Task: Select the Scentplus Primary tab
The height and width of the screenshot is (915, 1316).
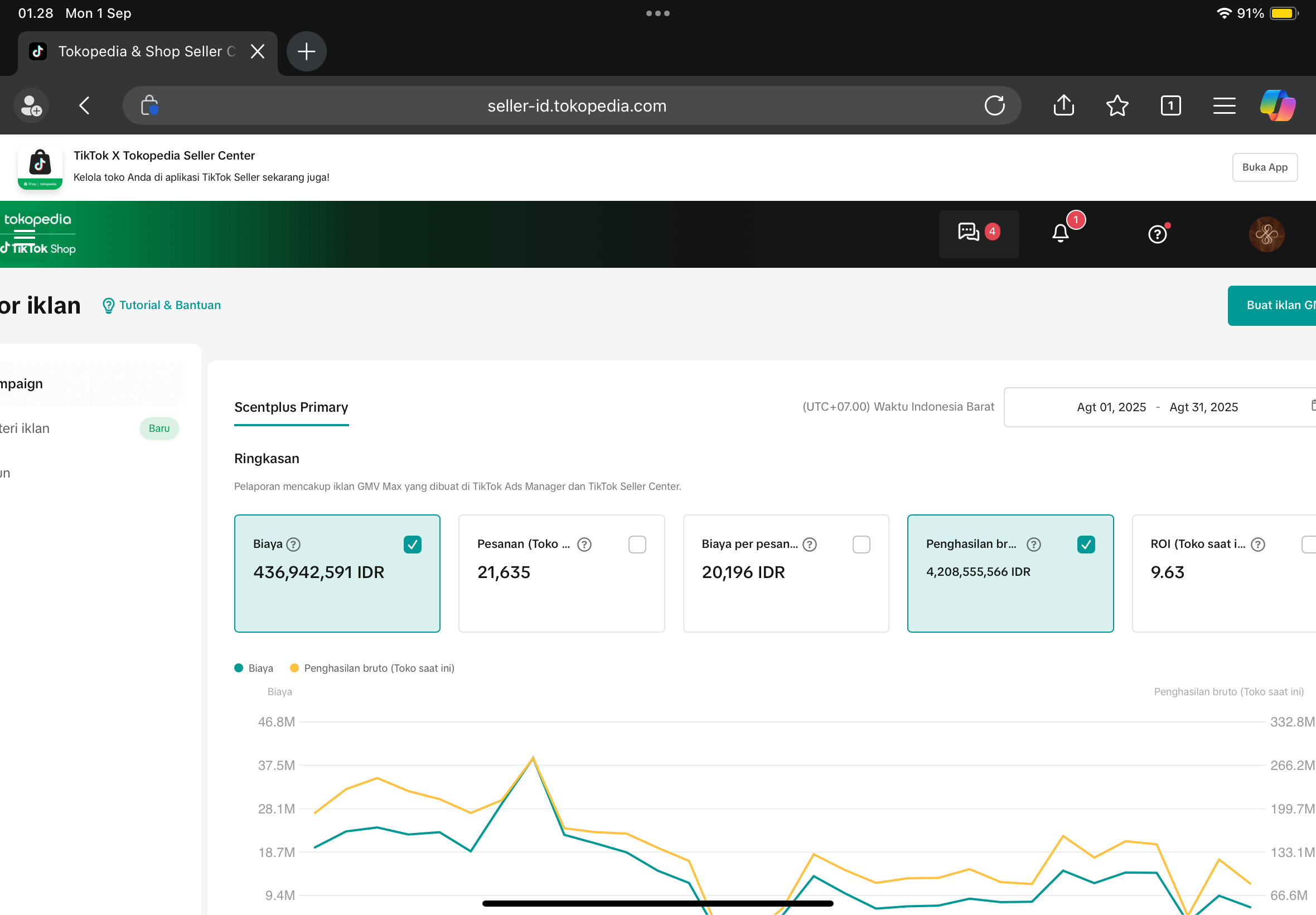Action: click(x=291, y=407)
